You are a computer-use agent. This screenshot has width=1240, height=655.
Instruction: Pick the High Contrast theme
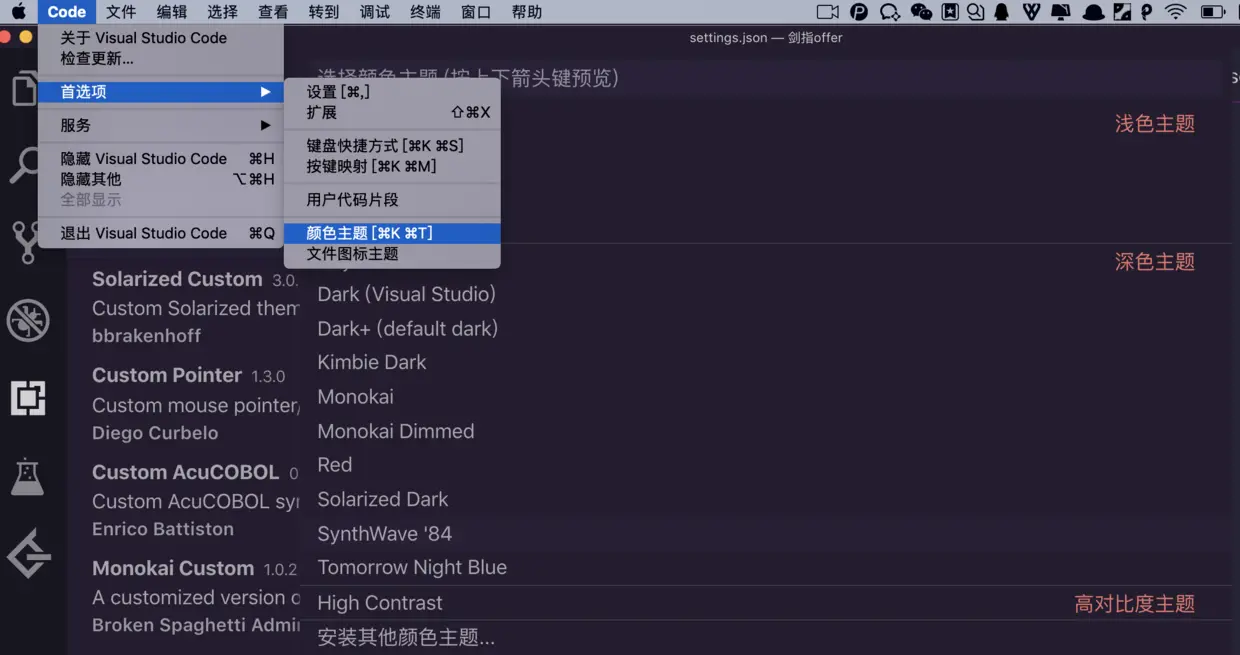coord(764,603)
